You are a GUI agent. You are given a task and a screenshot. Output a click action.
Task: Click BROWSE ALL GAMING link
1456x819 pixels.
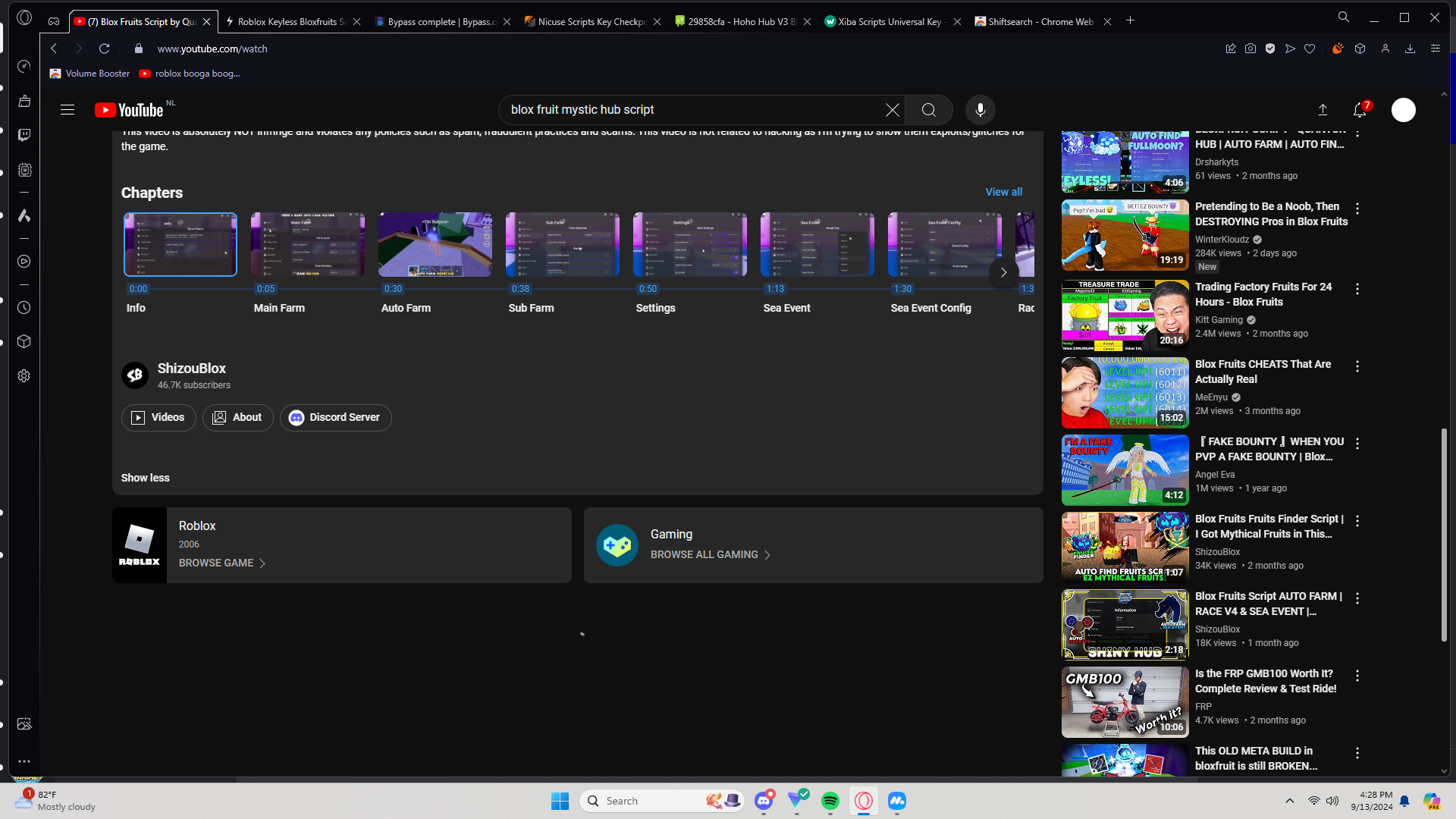pyautogui.click(x=711, y=555)
